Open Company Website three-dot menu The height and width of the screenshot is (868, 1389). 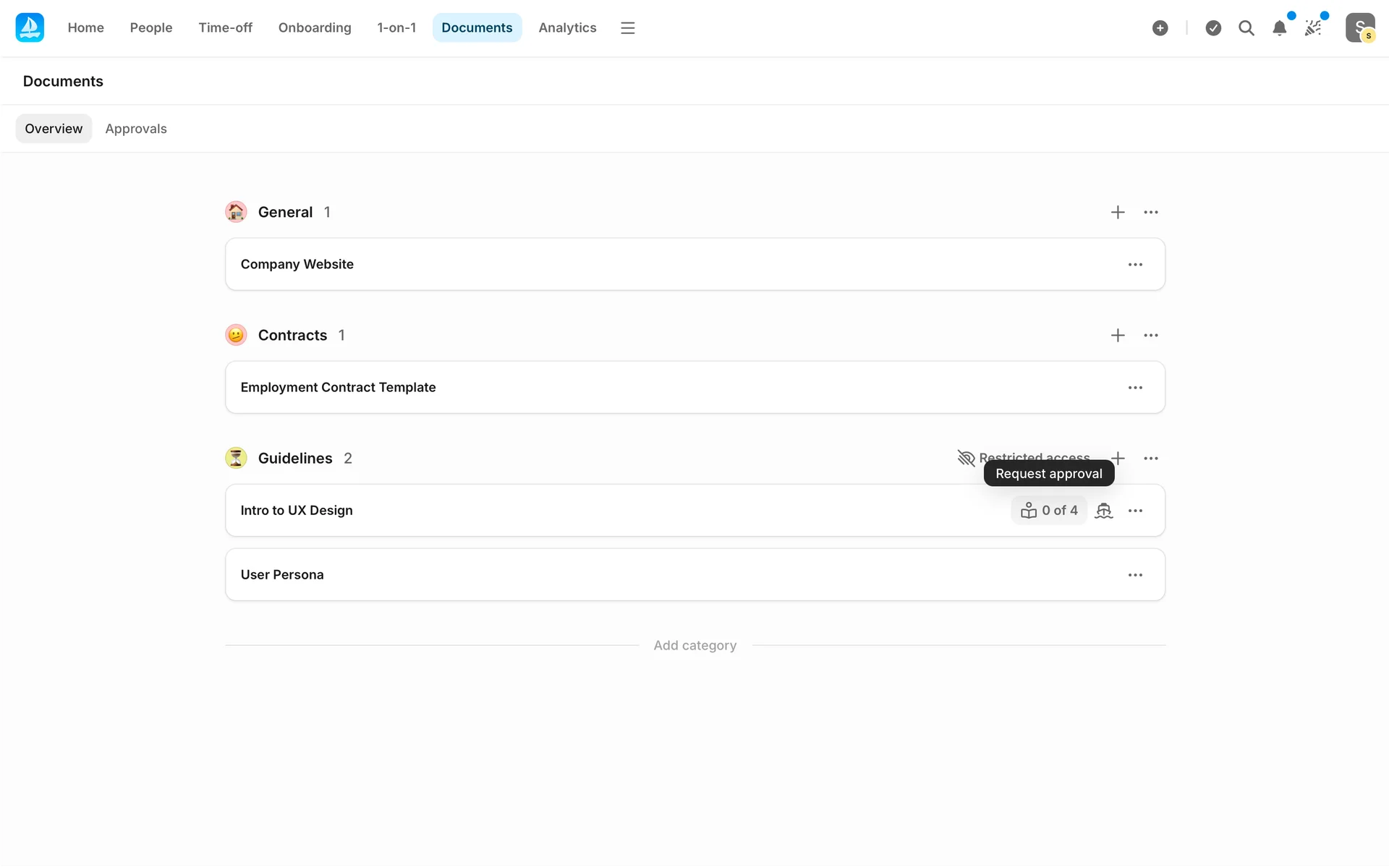pos(1135,265)
